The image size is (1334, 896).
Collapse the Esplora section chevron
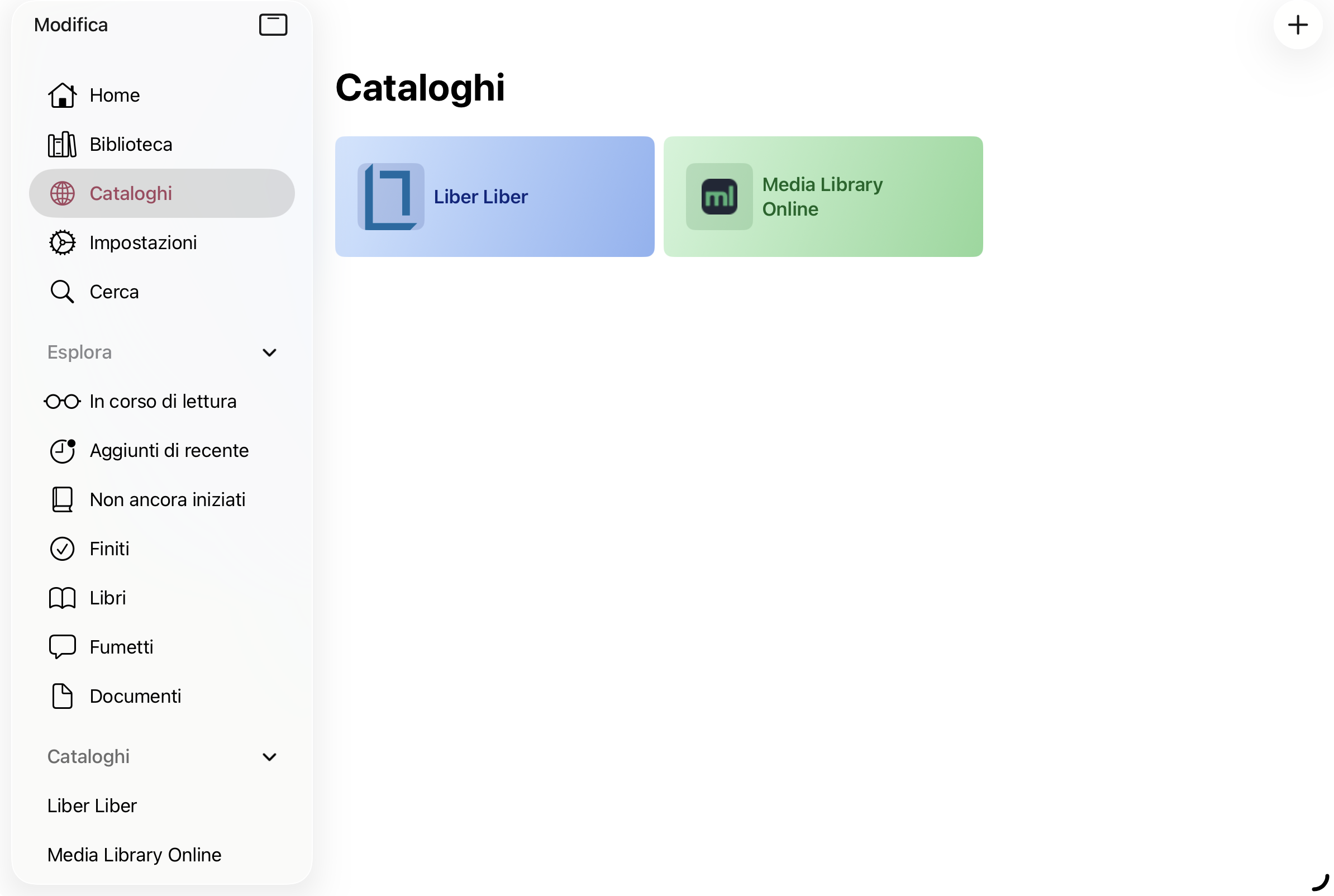pos(270,352)
